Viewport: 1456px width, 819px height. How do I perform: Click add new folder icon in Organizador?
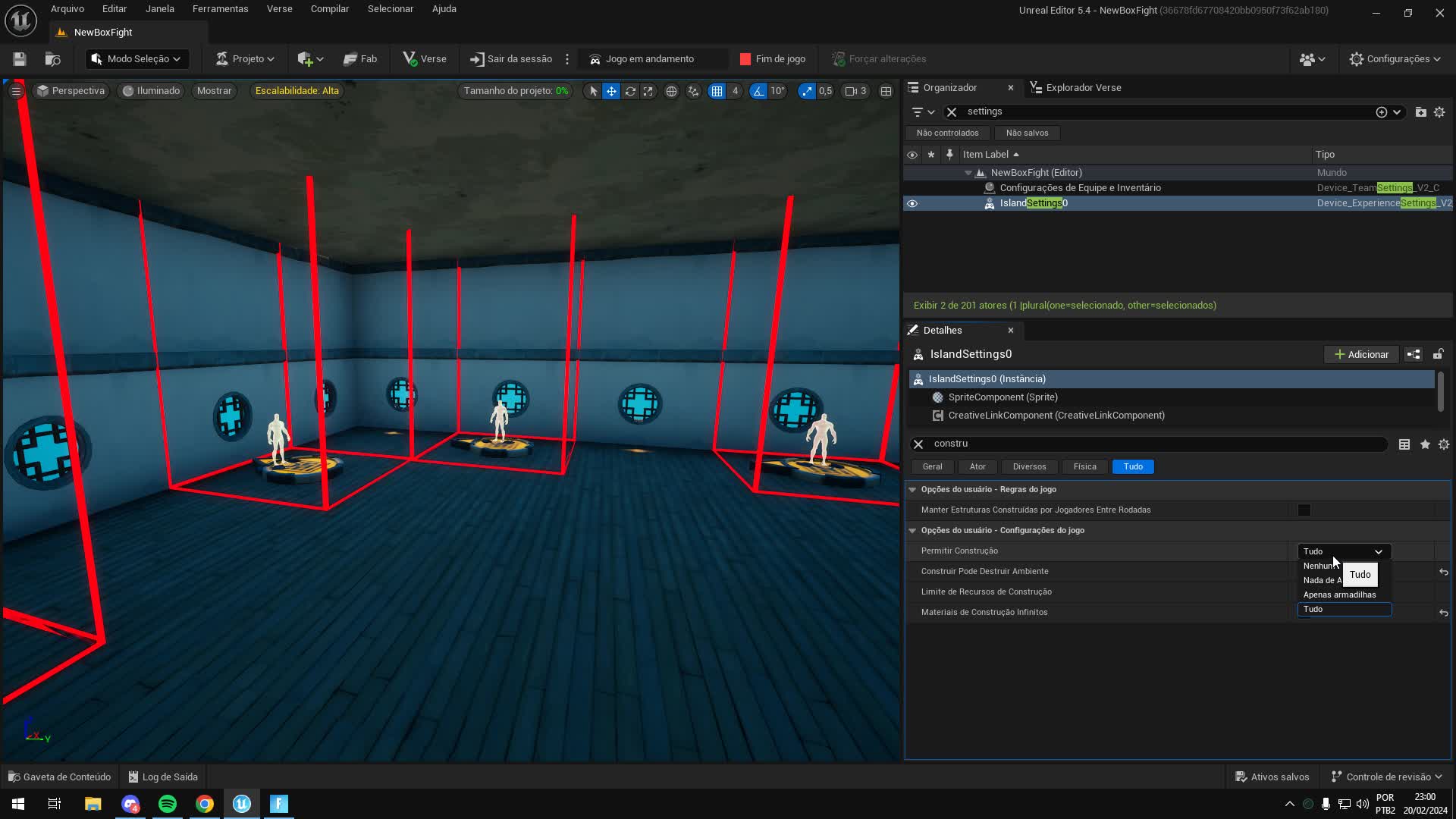[1420, 112]
